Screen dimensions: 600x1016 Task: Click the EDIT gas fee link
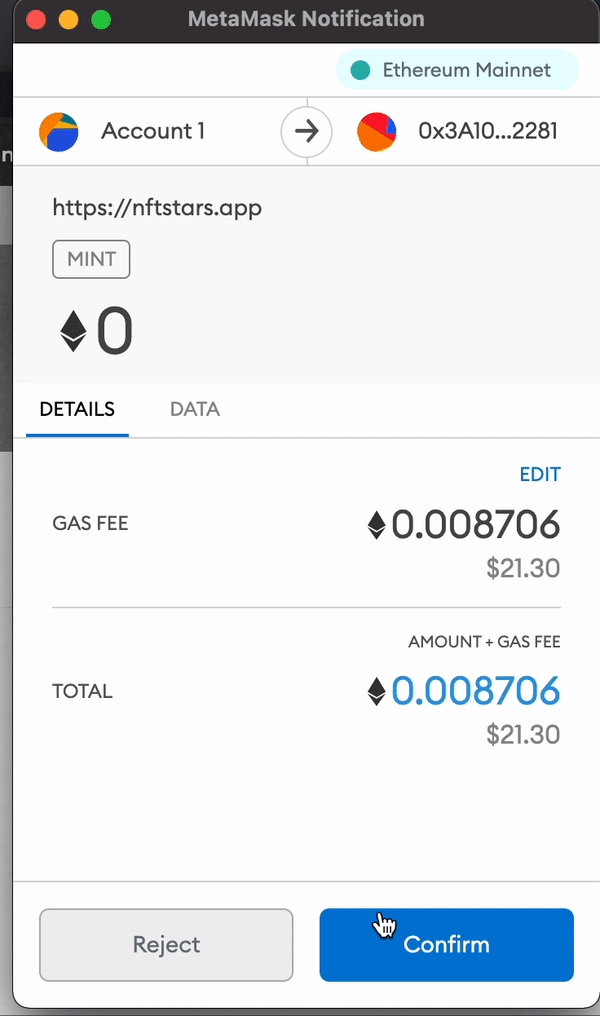(x=540, y=474)
